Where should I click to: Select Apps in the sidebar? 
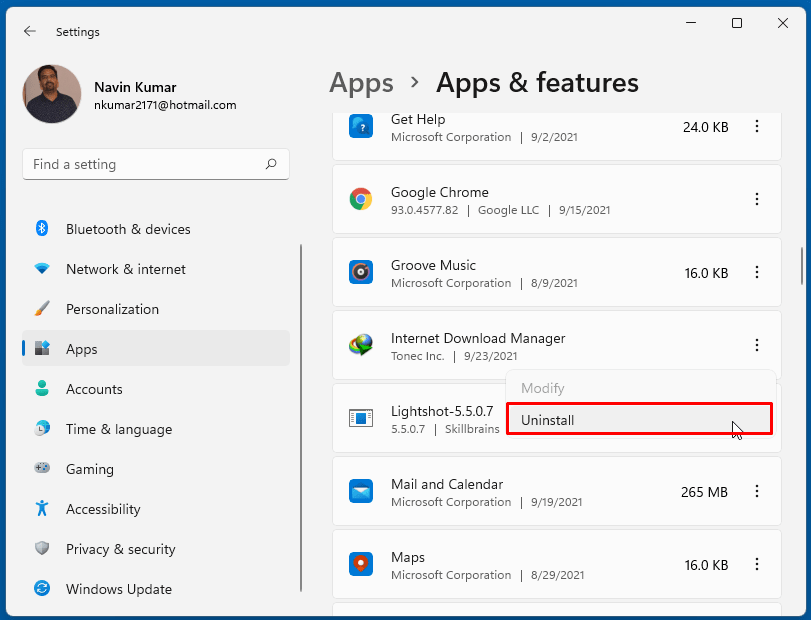(x=156, y=349)
